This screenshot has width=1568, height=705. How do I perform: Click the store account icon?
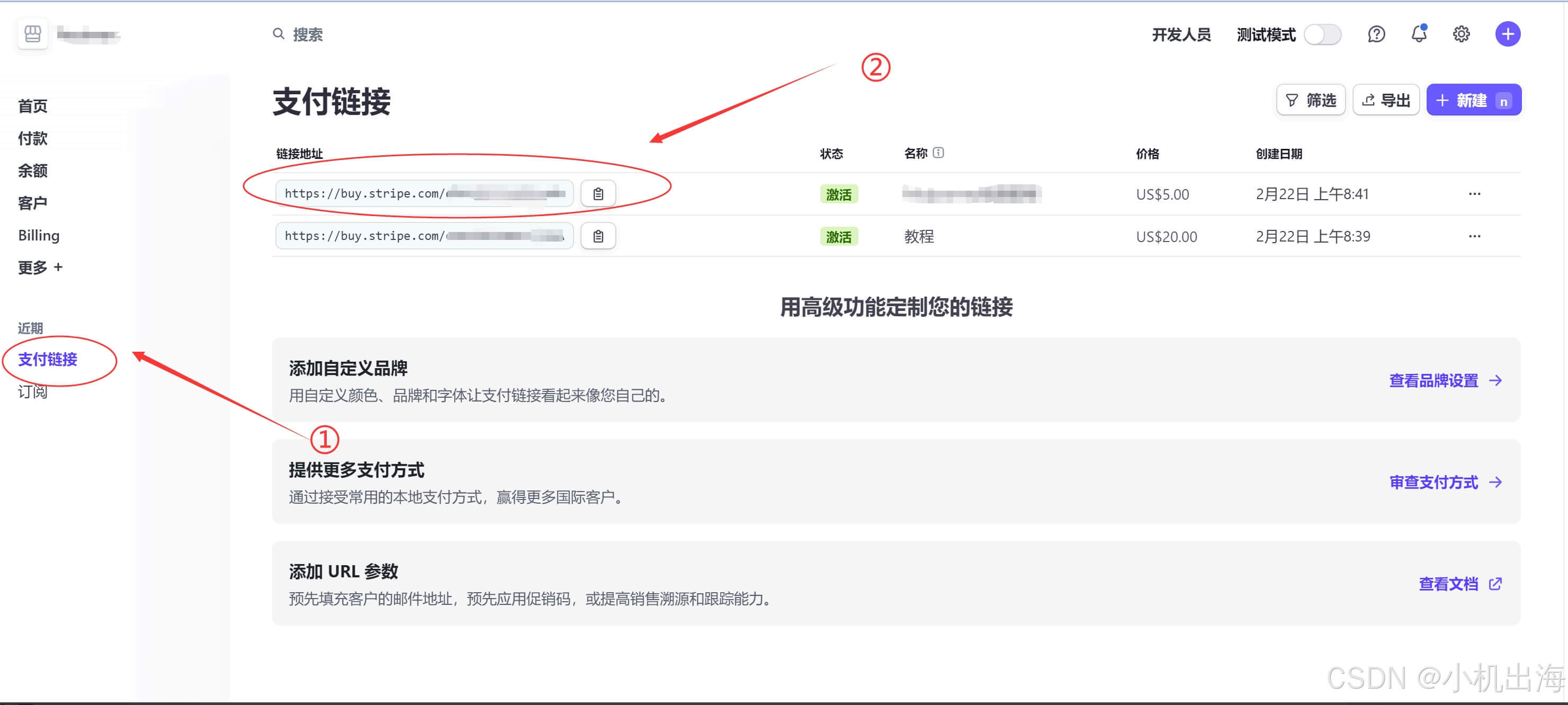tap(33, 34)
